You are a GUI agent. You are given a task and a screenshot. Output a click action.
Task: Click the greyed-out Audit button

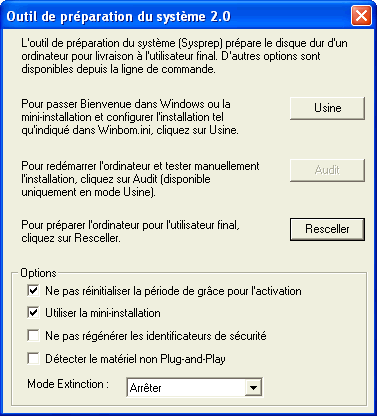tap(327, 170)
